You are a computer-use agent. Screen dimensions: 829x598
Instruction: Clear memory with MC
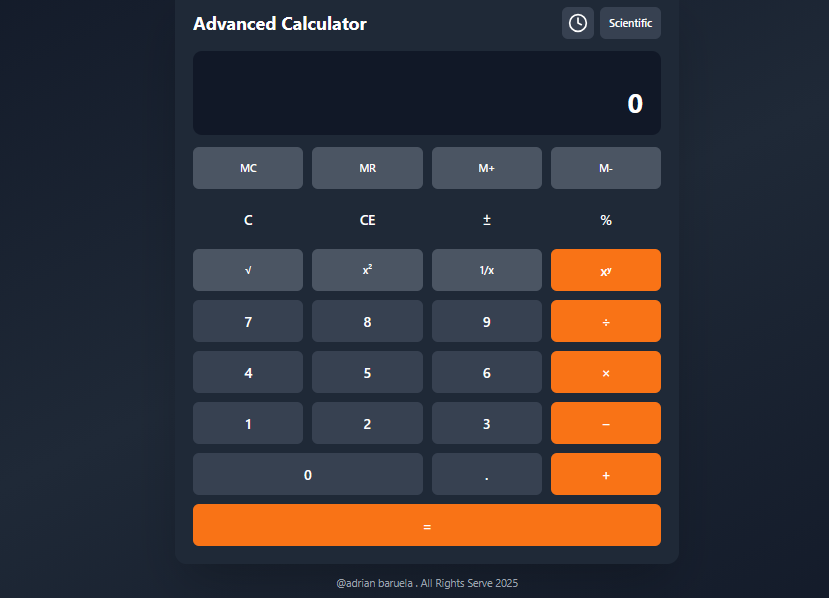[x=247, y=167]
